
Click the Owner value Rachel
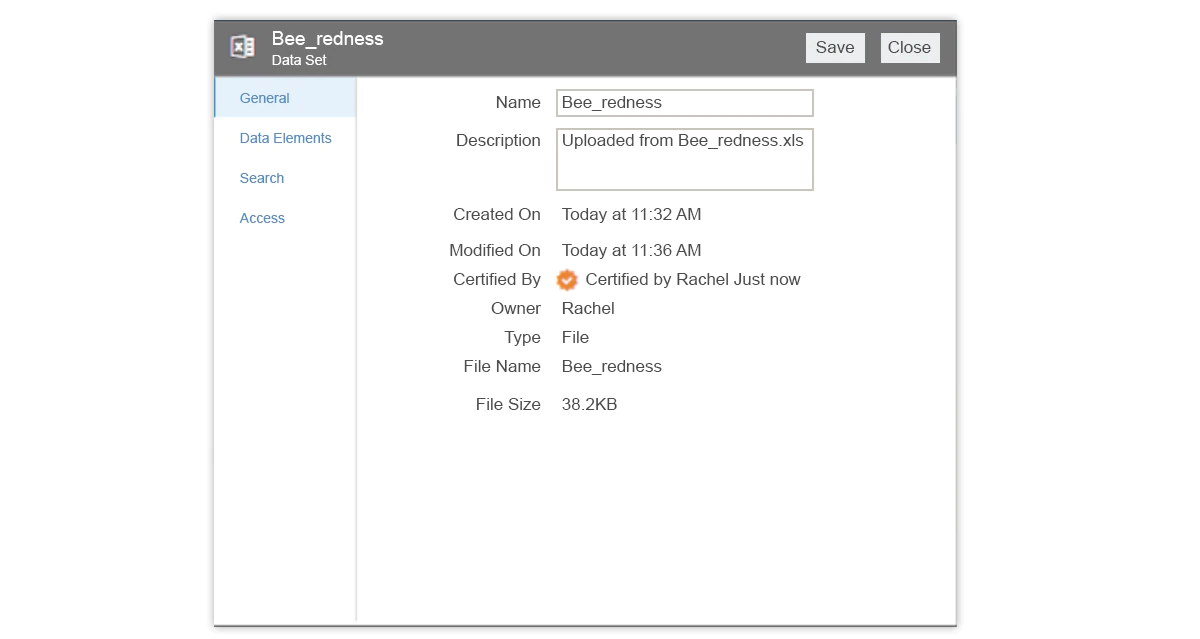[x=588, y=308]
